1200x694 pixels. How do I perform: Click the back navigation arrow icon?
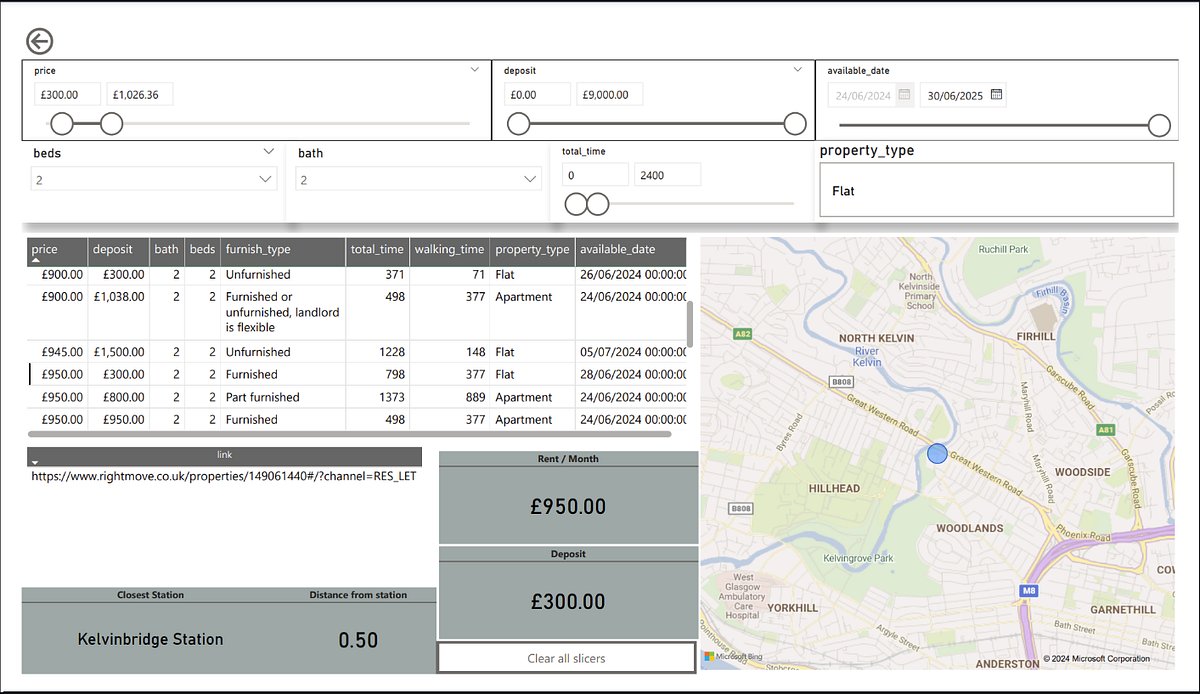(39, 41)
